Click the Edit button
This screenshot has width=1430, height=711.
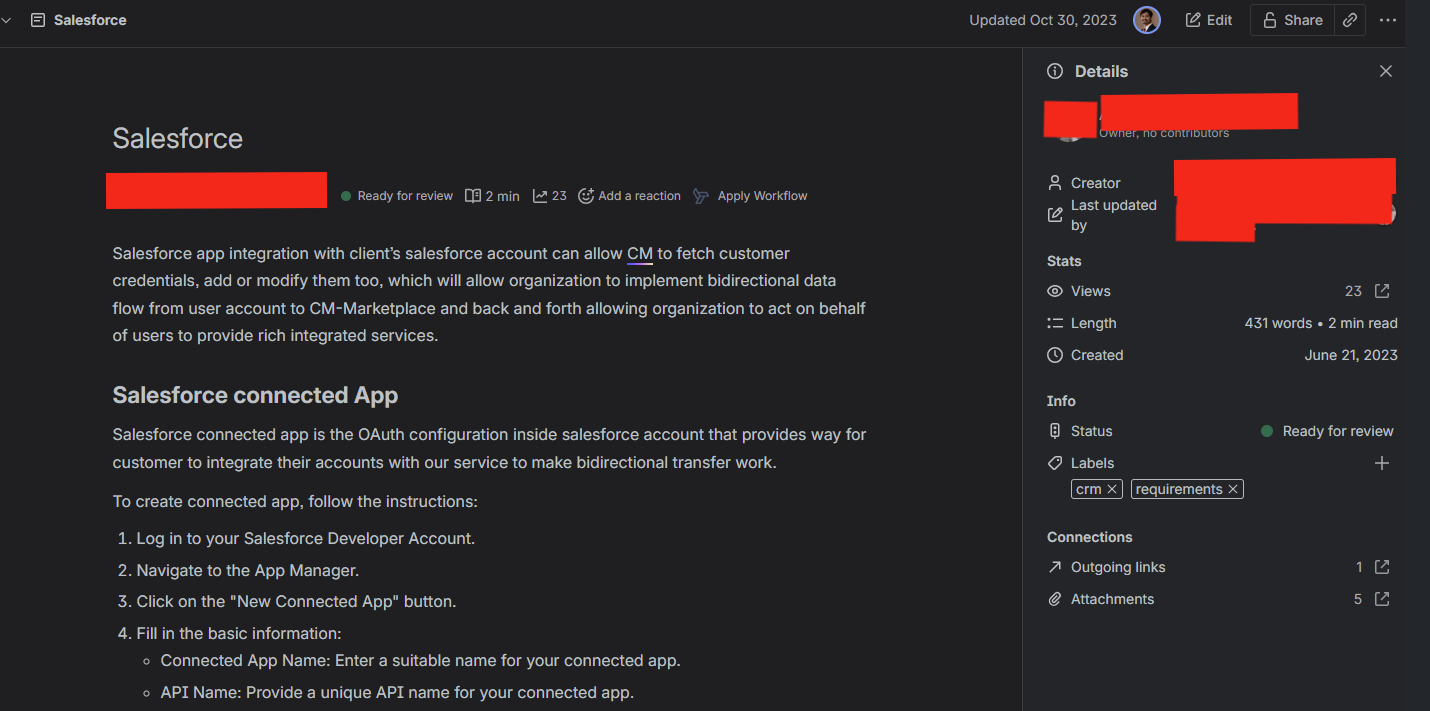(x=1209, y=20)
